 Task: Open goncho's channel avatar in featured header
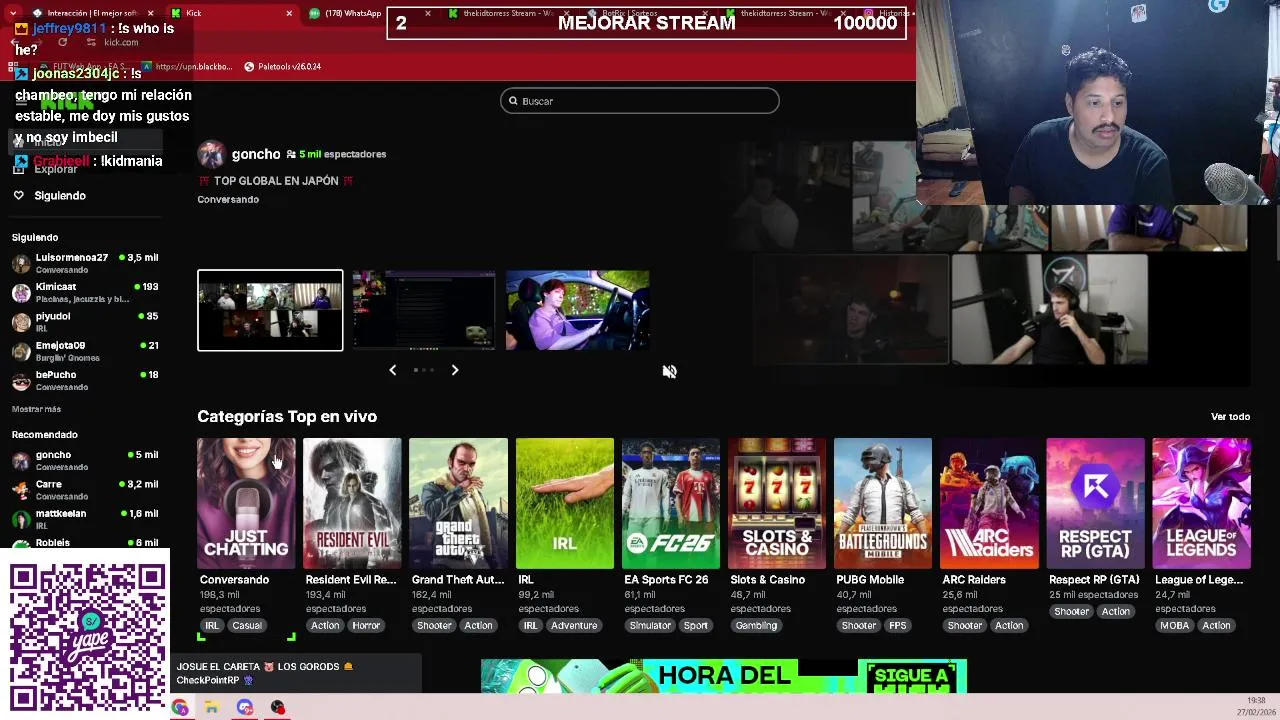[211, 154]
